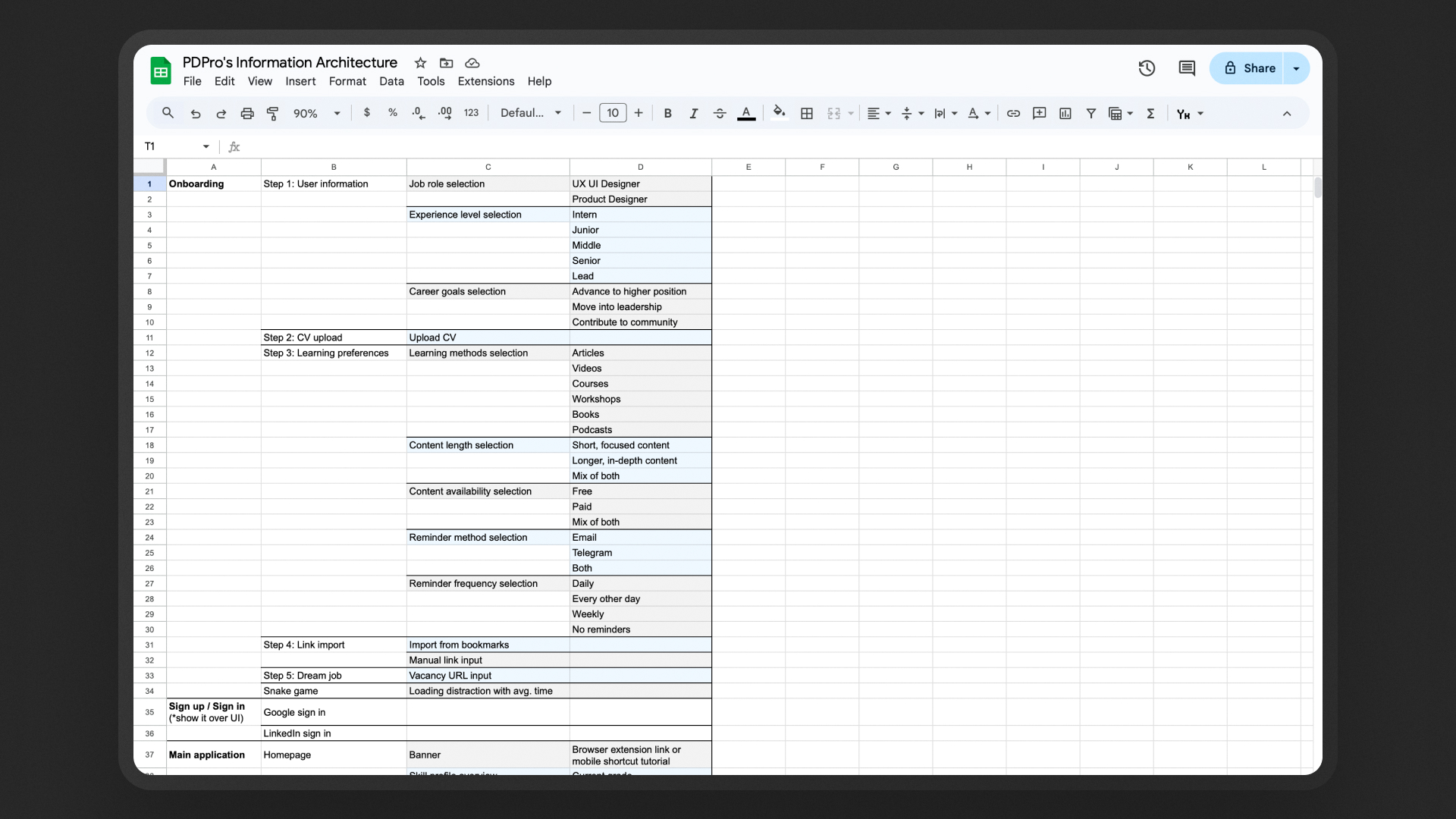Open the Default font dropdown

point(531,113)
